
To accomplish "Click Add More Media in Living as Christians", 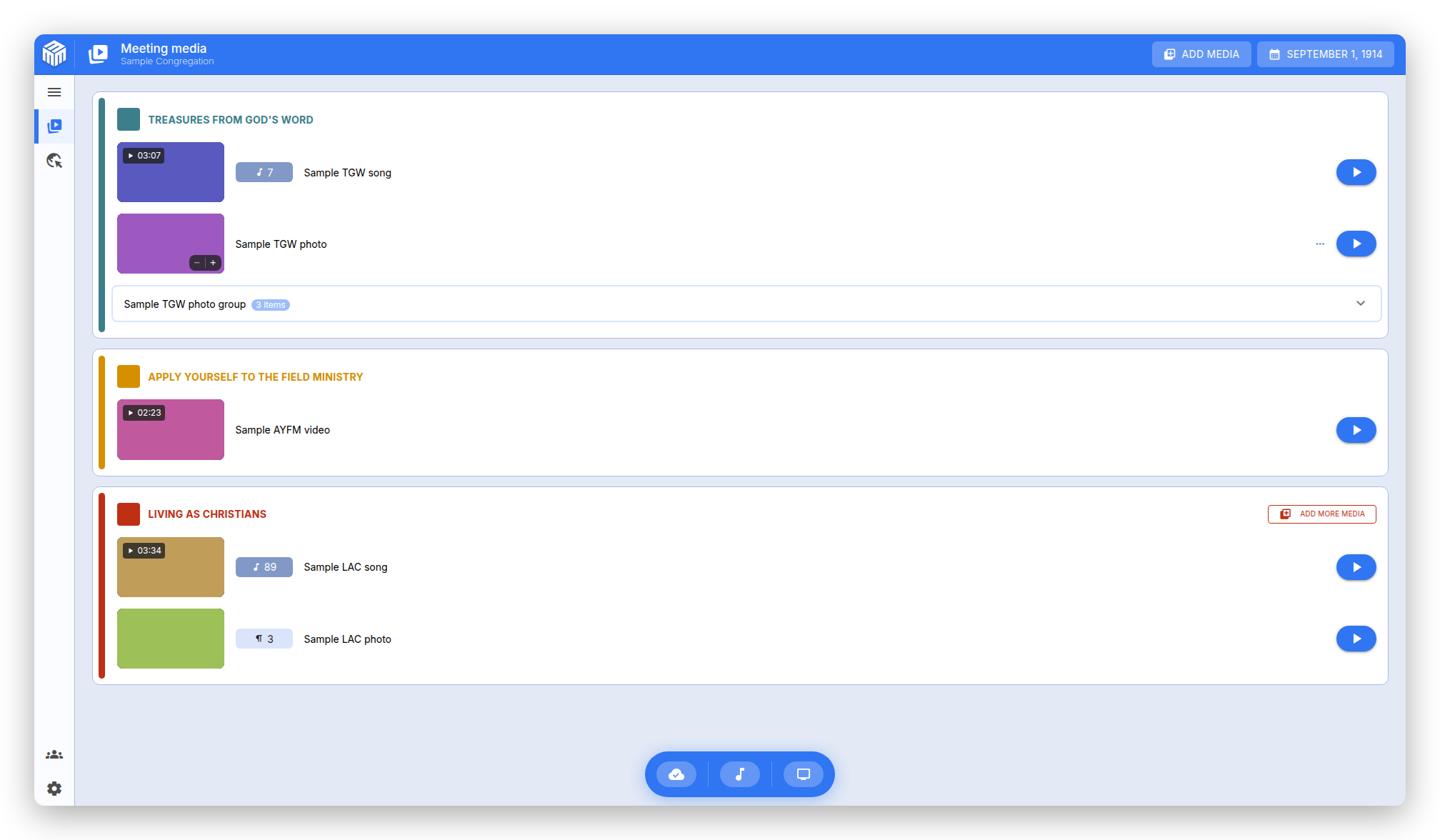I will pos(1322,514).
